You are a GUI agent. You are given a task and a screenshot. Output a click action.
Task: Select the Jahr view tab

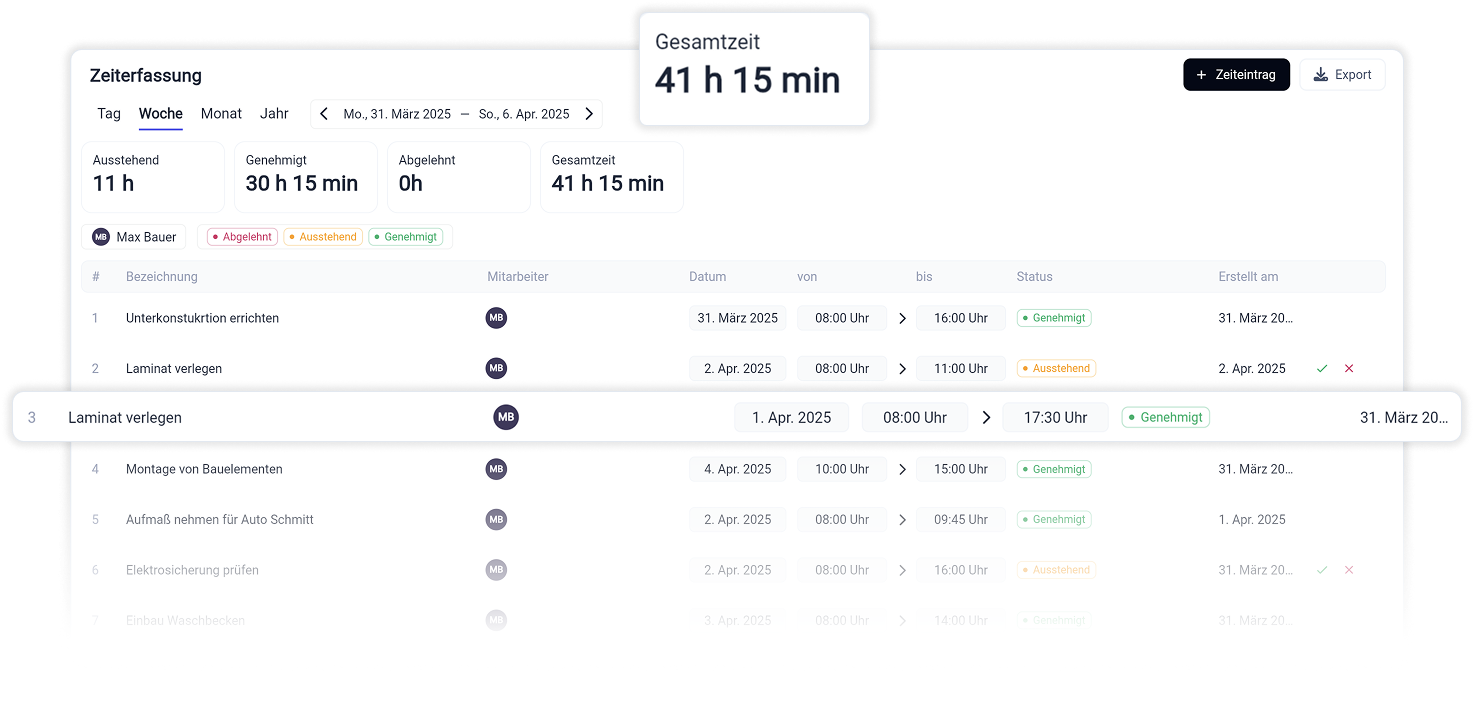[x=274, y=114]
